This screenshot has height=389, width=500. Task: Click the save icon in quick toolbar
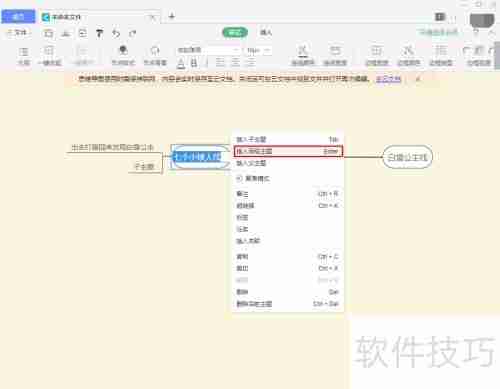coord(48,33)
